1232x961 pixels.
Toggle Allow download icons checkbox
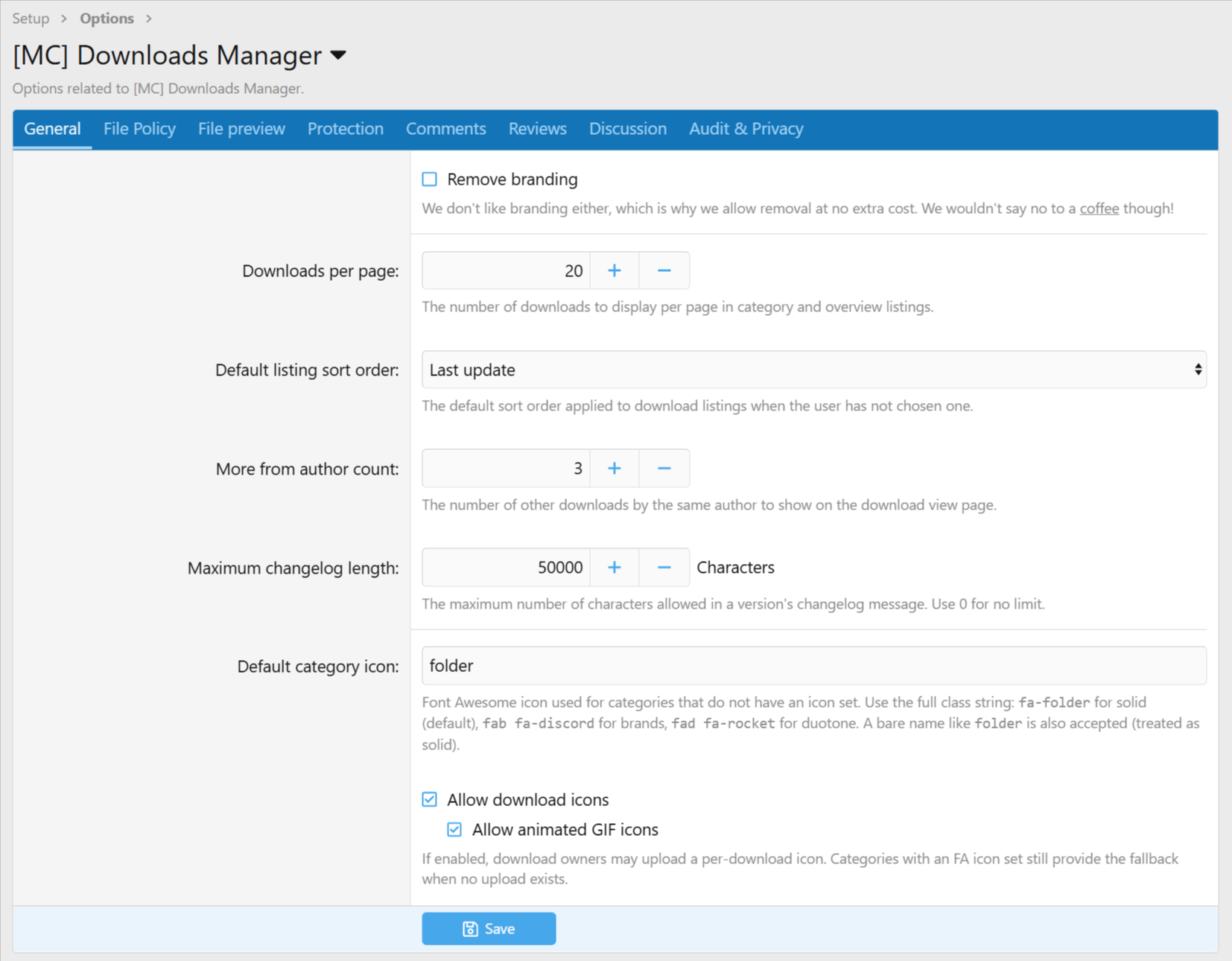[x=430, y=799]
